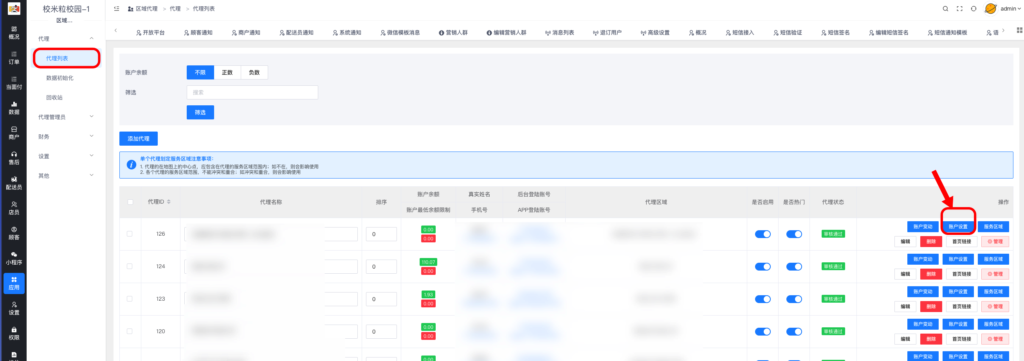Collapse the 代理 submenu group
Screen dimensions: 1024x361
(91, 39)
